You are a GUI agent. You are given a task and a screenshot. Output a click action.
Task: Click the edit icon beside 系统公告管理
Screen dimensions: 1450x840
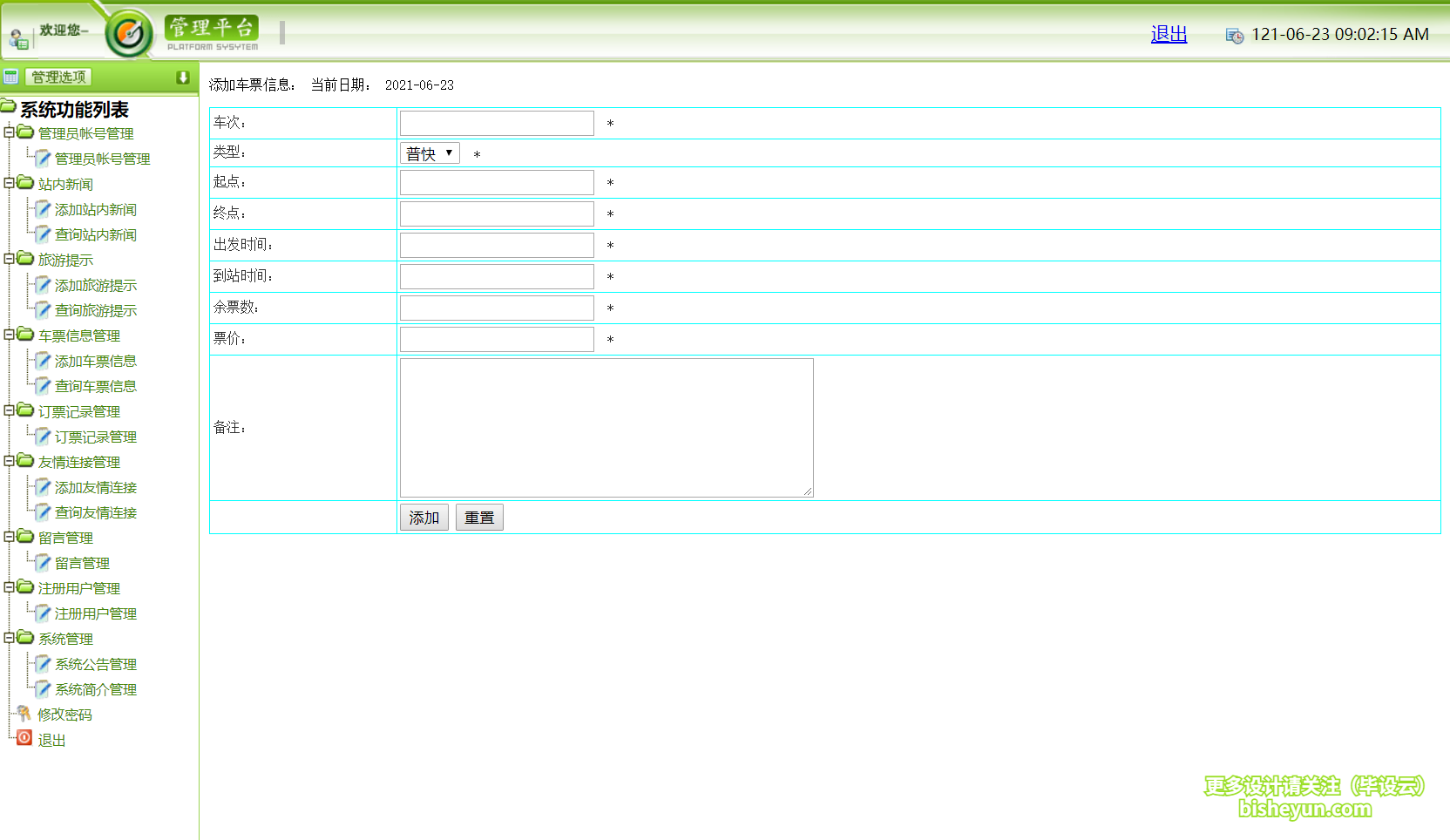(43, 664)
